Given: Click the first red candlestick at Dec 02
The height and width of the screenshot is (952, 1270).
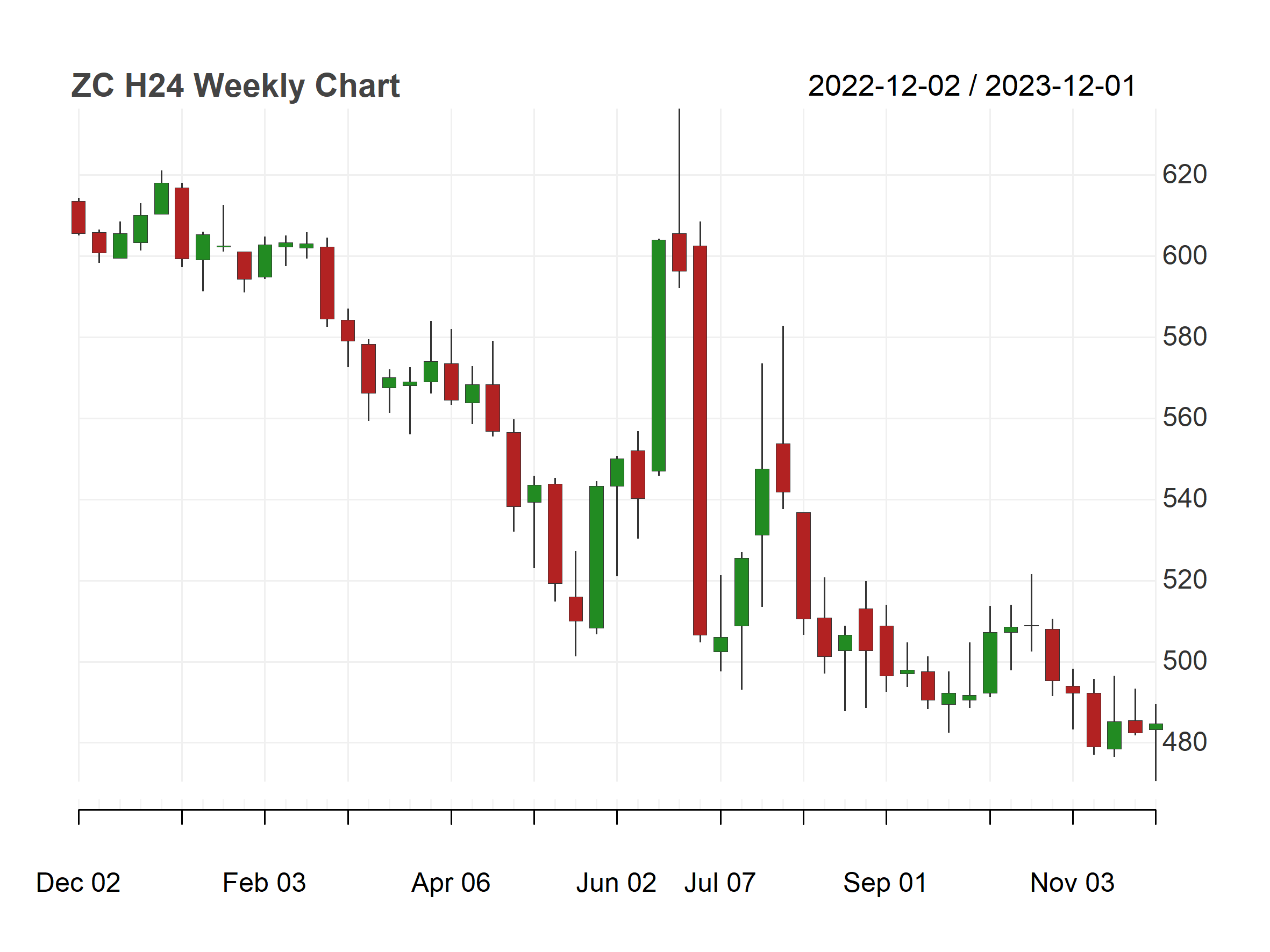Looking at the screenshot, I should point(79,217).
